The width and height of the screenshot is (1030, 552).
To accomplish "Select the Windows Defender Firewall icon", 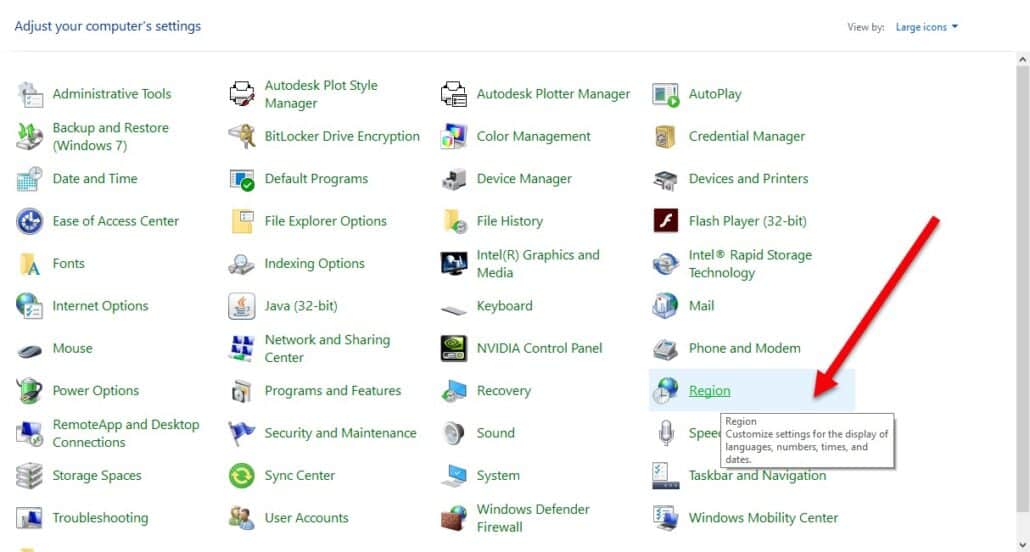I will (454, 518).
